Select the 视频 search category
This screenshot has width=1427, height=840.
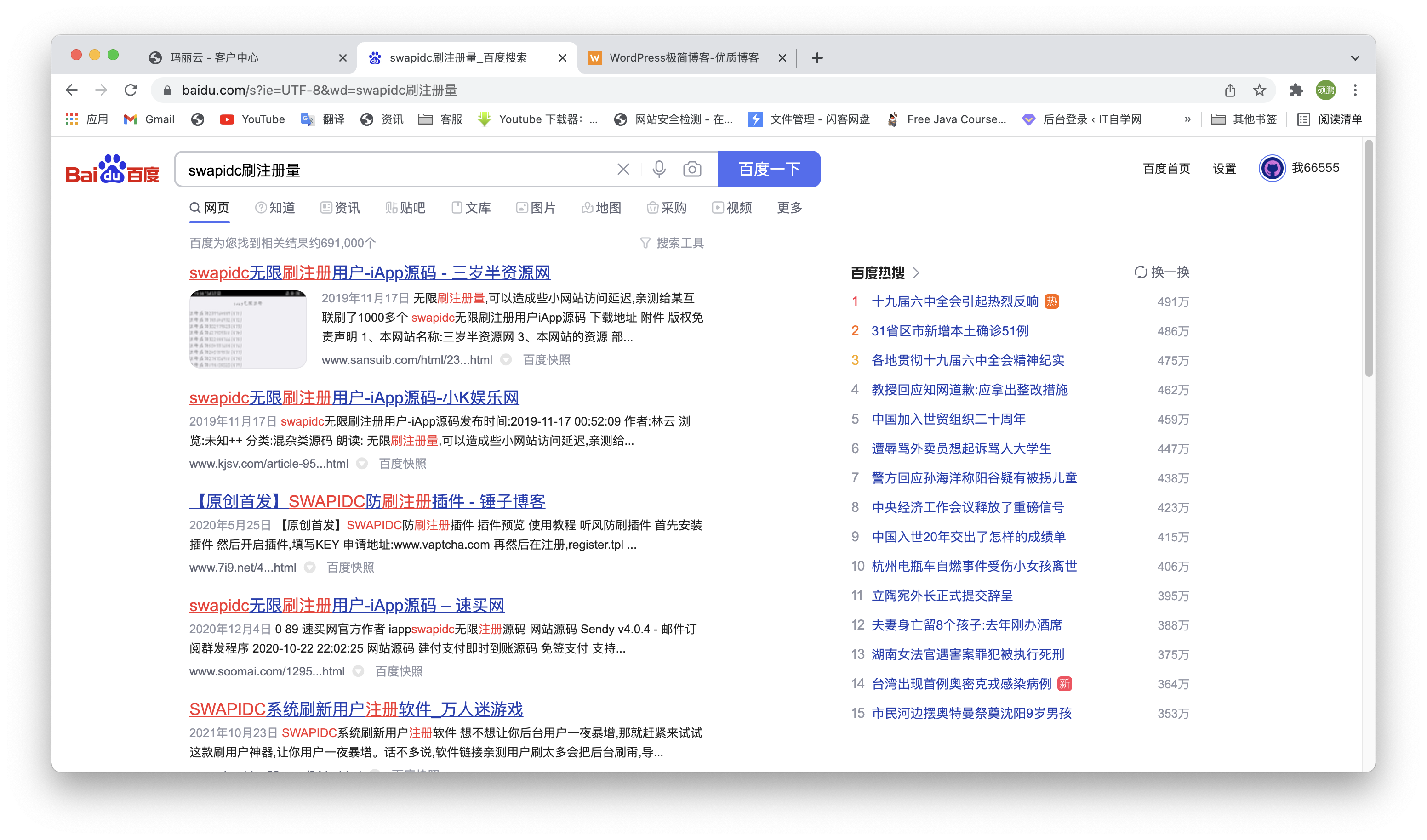(731, 208)
